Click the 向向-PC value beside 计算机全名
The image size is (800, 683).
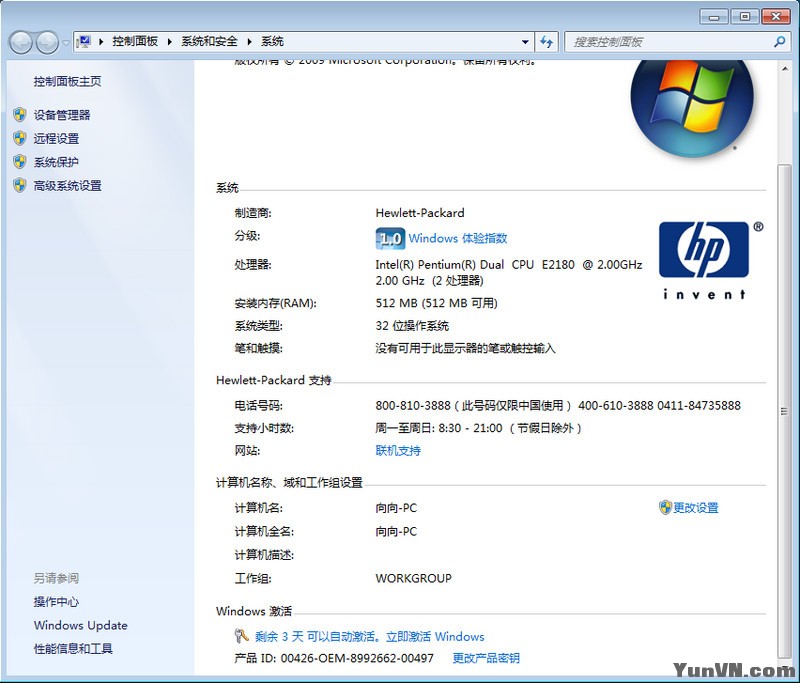point(396,532)
